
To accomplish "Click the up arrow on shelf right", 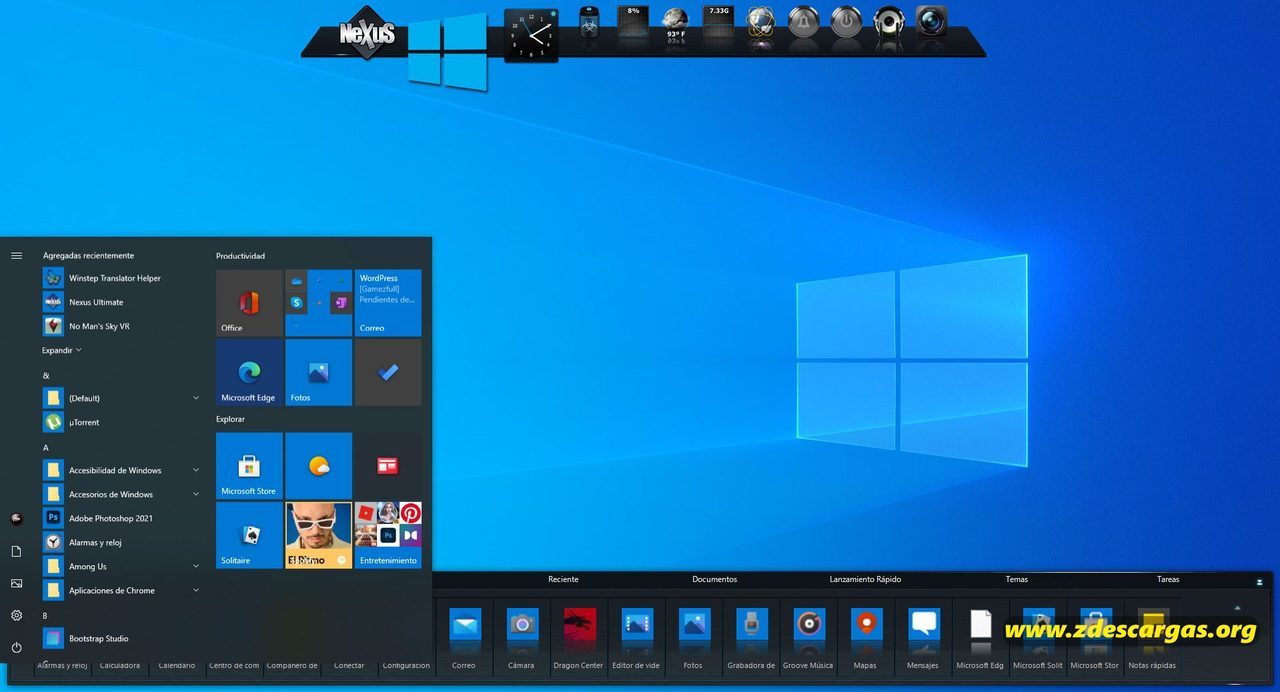I will (x=1238, y=607).
